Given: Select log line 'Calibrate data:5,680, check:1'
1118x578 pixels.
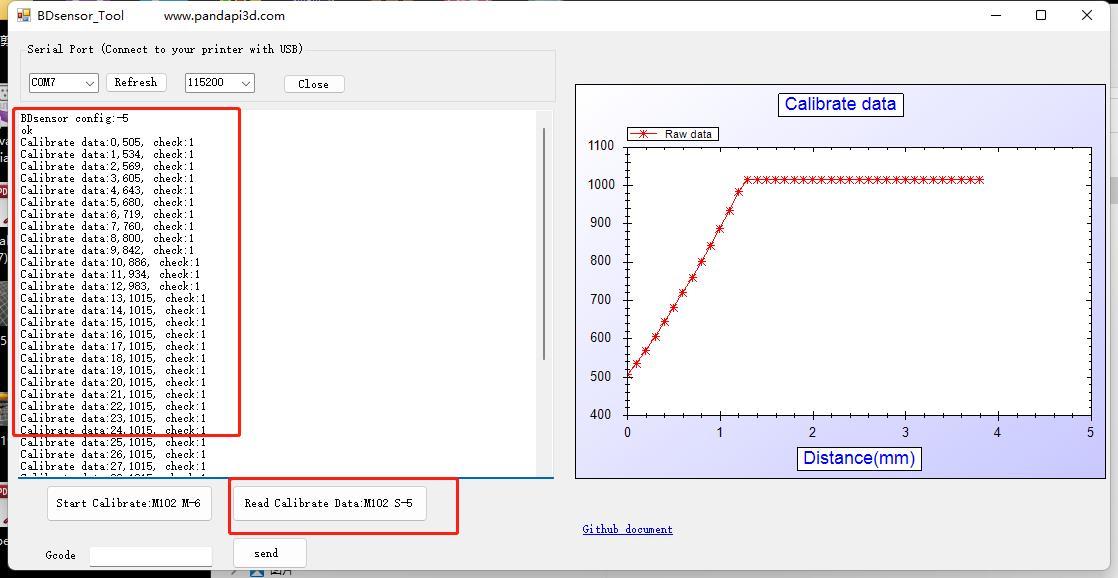Looking at the screenshot, I should click(107, 202).
